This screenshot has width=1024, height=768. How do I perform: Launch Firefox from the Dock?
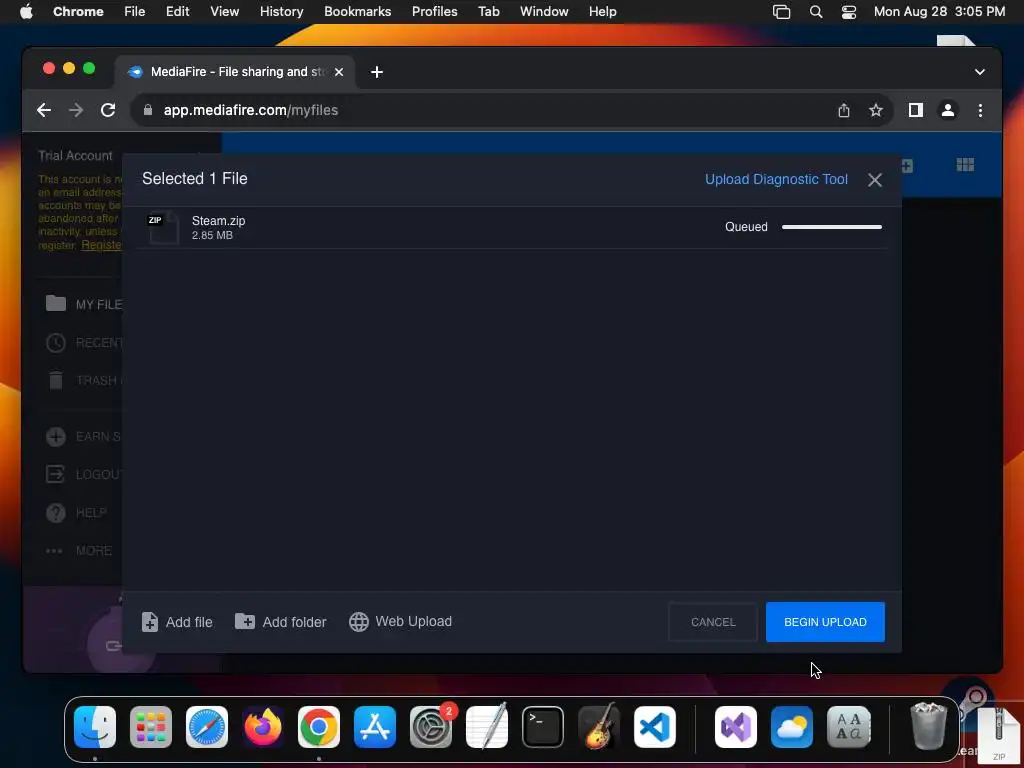pyautogui.click(x=263, y=727)
